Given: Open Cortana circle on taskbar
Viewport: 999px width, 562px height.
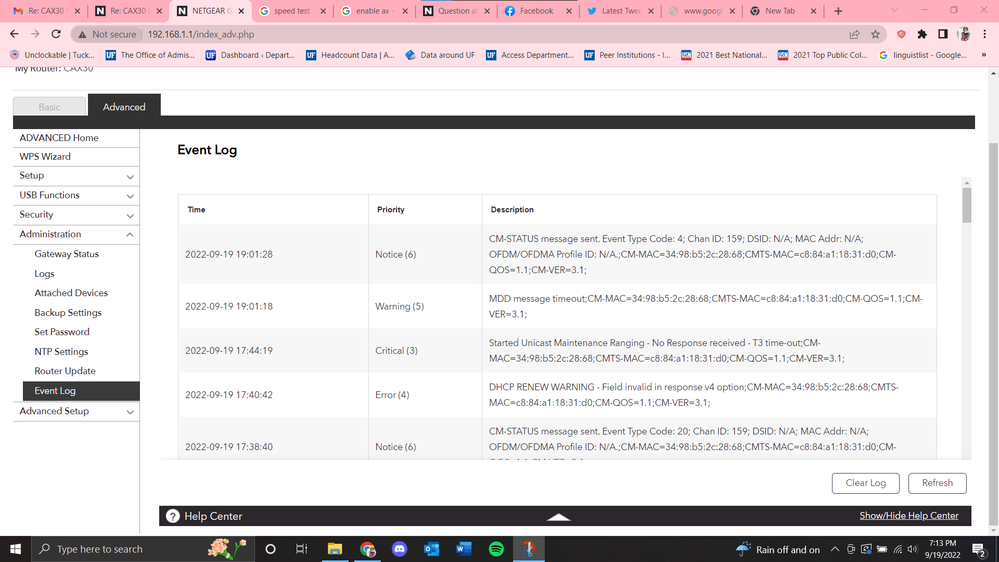Looking at the screenshot, I should pyautogui.click(x=270, y=549).
